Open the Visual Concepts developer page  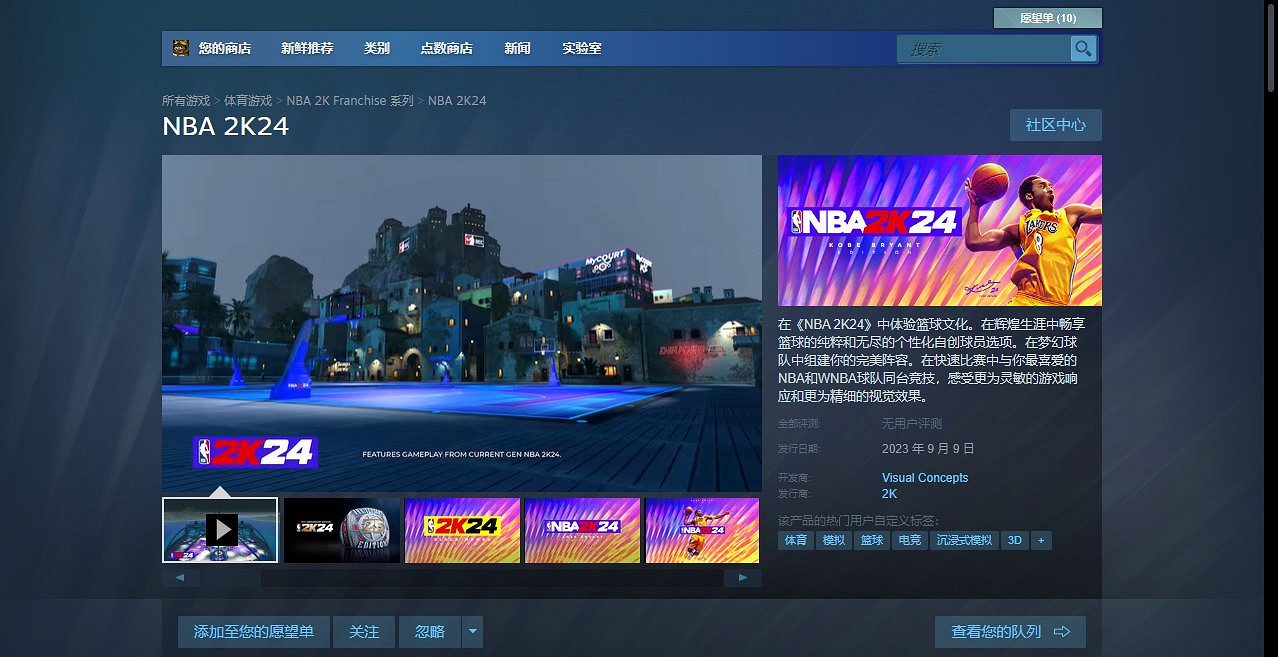pyautogui.click(x=924, y=478)
